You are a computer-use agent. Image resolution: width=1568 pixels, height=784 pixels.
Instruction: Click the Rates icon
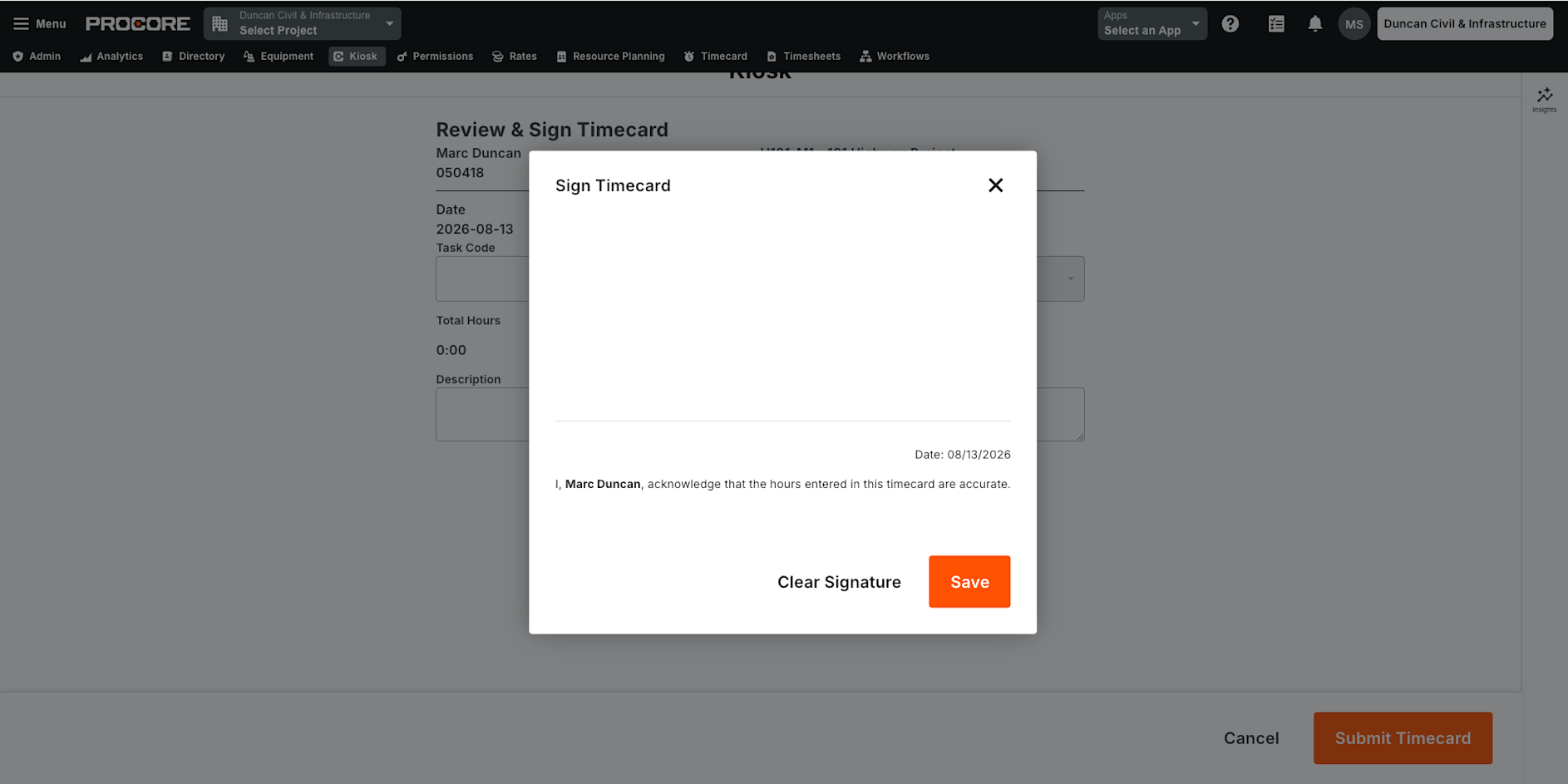click(x=498, y=57)
